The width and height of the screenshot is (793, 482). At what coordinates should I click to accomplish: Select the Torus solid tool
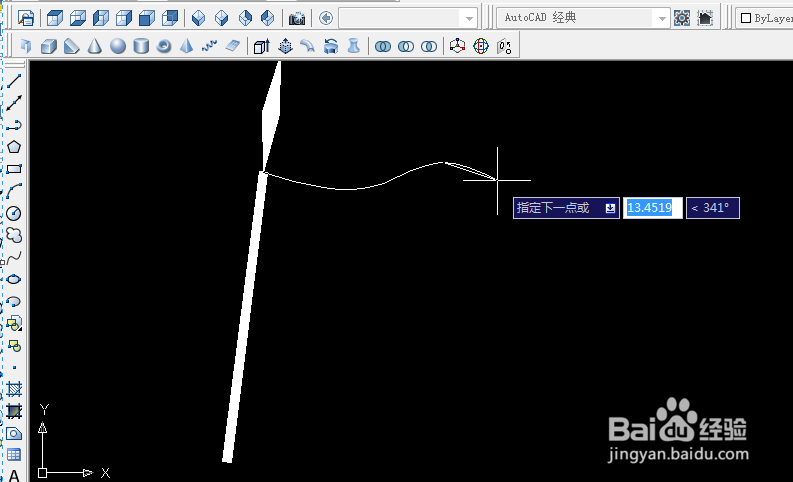point(164,47)
